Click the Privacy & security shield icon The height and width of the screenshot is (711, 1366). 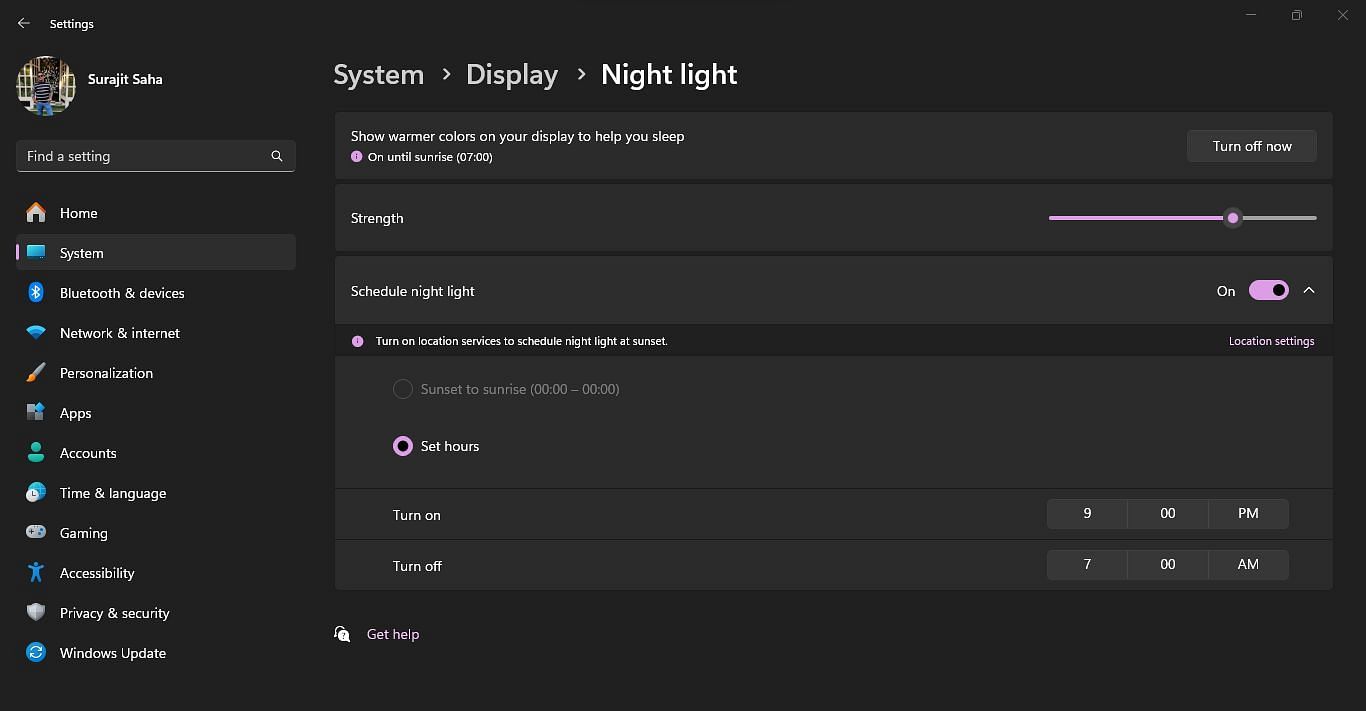pyautogui.click(x=36, y=613)
